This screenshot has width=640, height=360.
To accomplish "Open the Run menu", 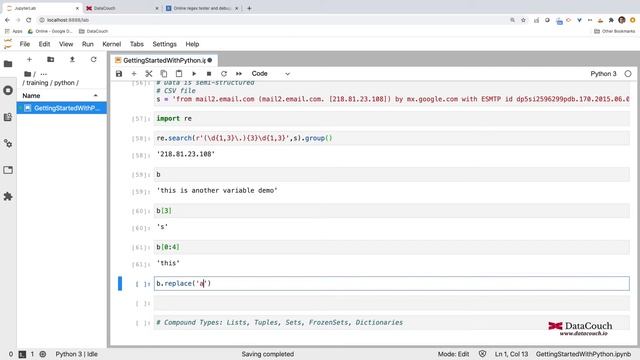I will 87,44.
